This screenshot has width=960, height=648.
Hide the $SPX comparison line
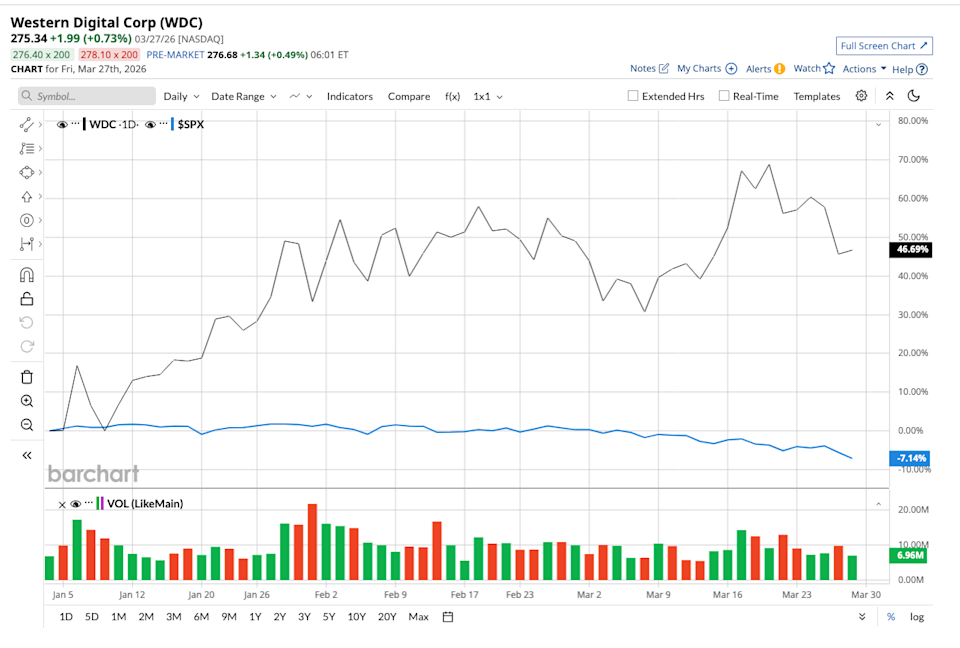pos(152,124)
